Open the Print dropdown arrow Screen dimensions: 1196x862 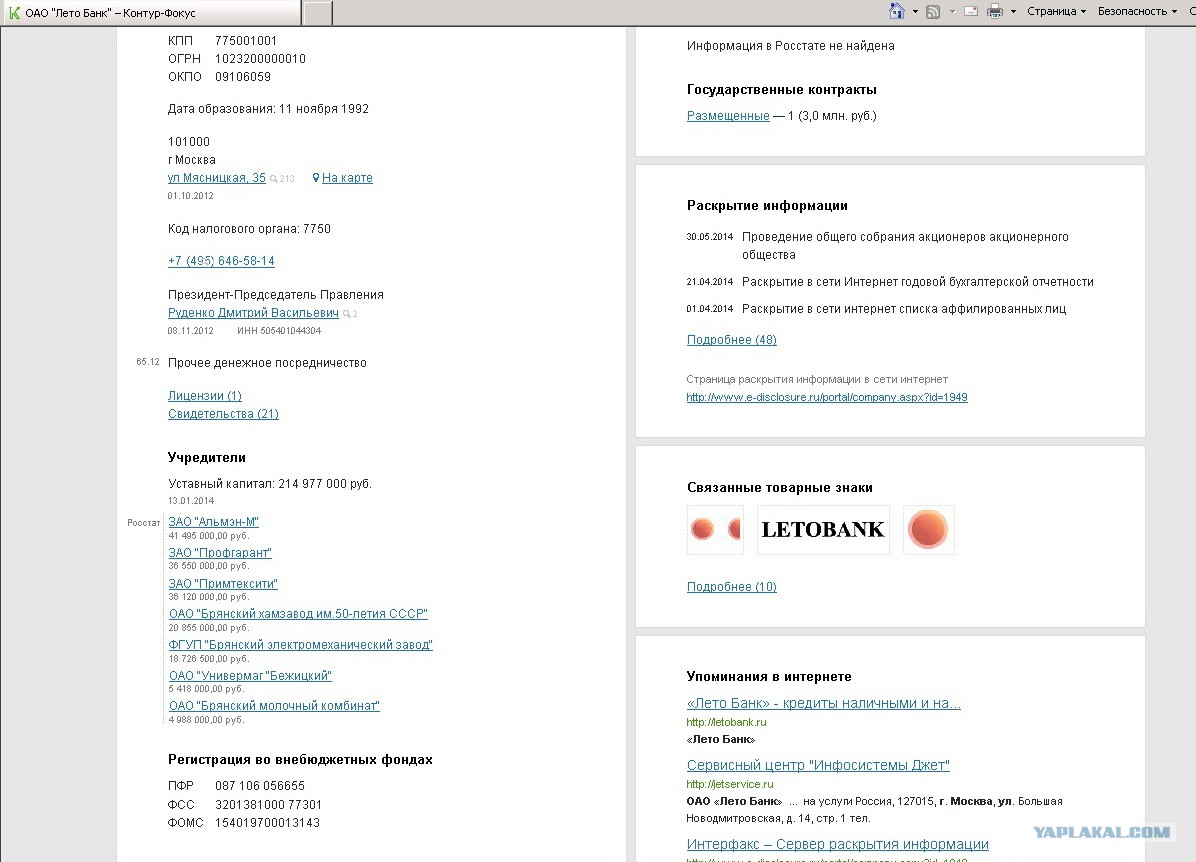[x=1013, y=11]
